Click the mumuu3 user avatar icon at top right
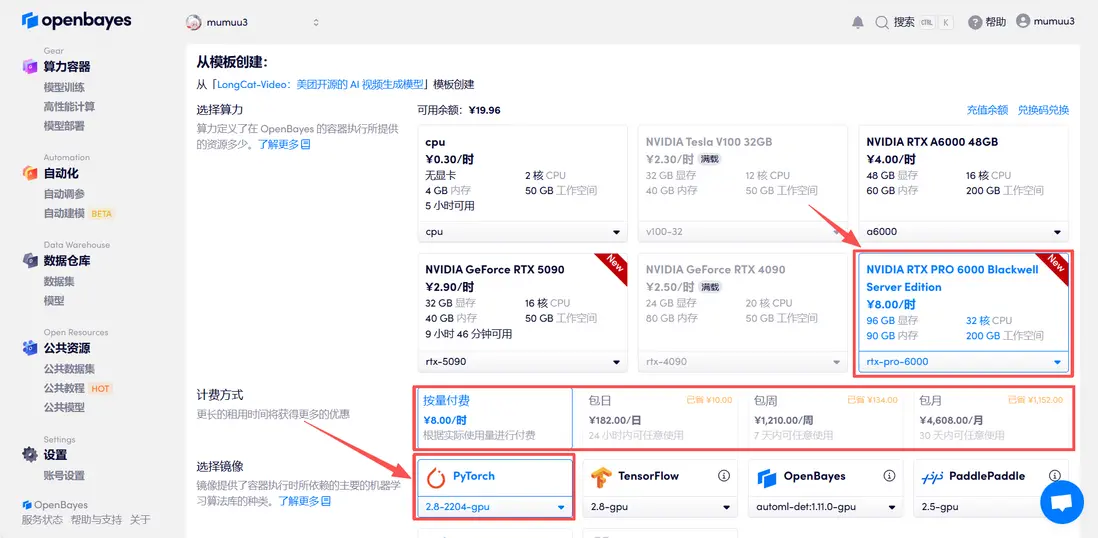 [x=1023, y=22]
